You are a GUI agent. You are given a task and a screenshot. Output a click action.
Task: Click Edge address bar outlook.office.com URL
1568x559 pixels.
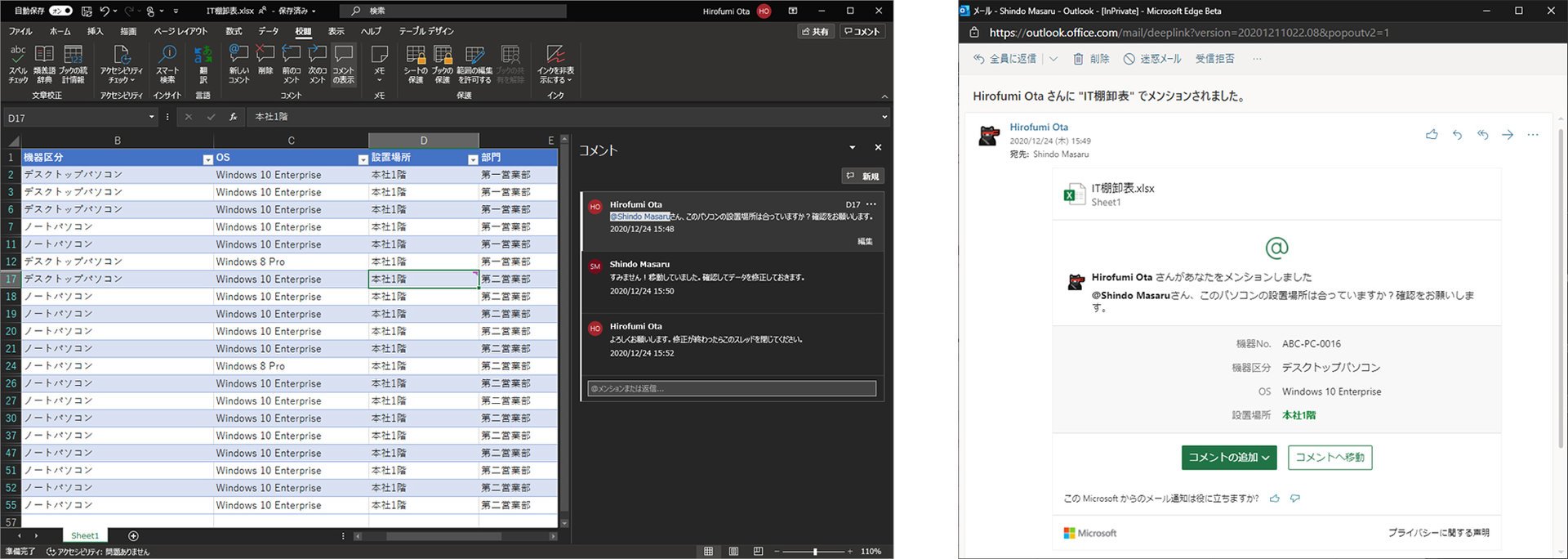(1189, 33)
